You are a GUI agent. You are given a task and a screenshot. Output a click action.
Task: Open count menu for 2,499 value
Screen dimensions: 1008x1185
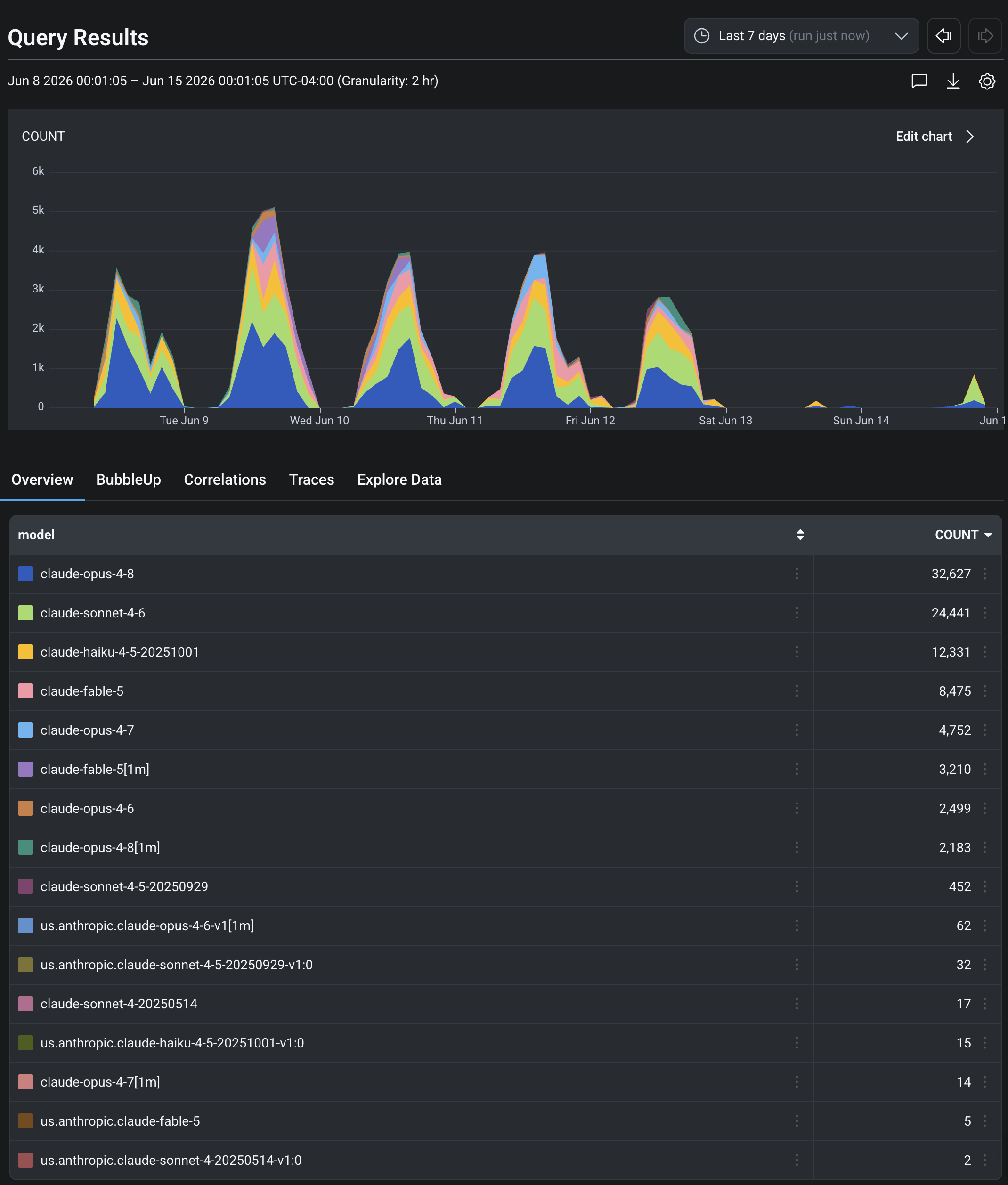pyautogui.click(x=984, y=809)
